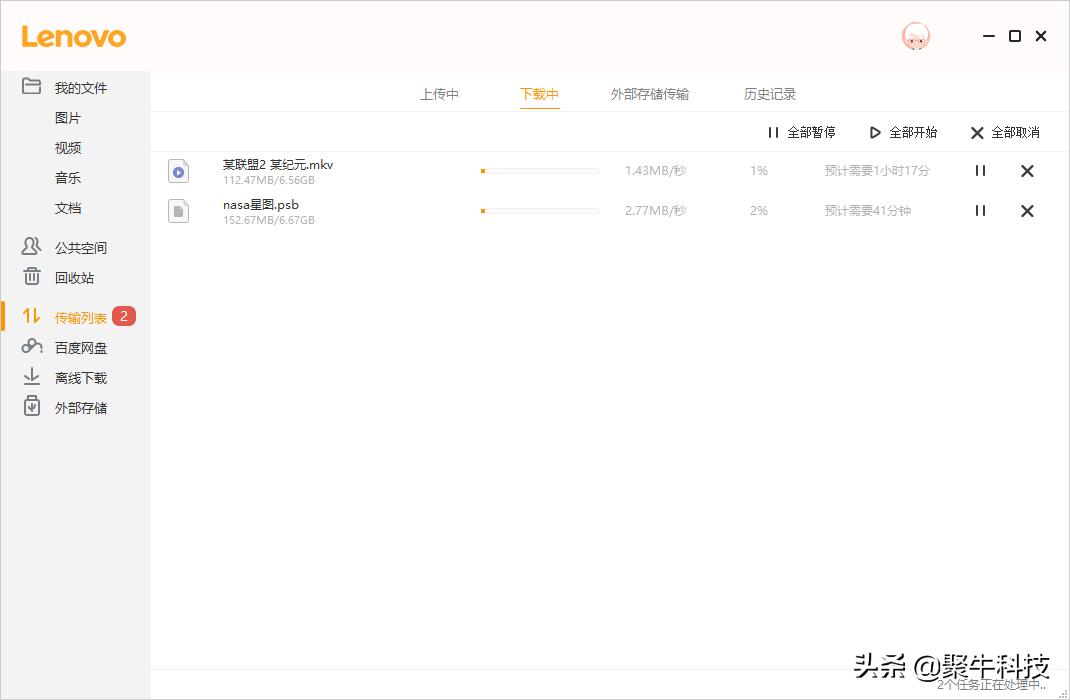
Task: Switch to the 外部存储传输 tab
Action: click(651, 93)
